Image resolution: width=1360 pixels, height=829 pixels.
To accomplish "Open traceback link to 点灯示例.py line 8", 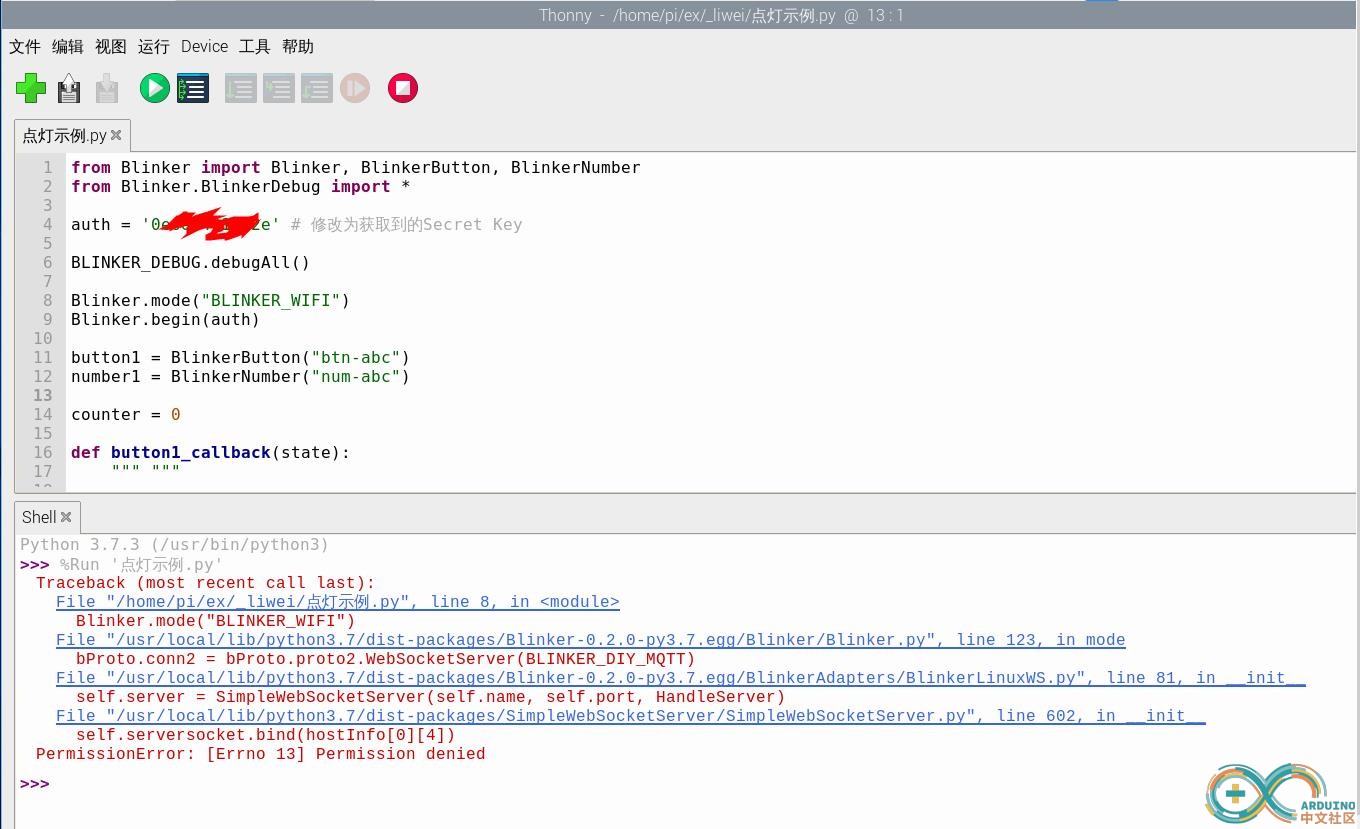I will coord(338,602).
